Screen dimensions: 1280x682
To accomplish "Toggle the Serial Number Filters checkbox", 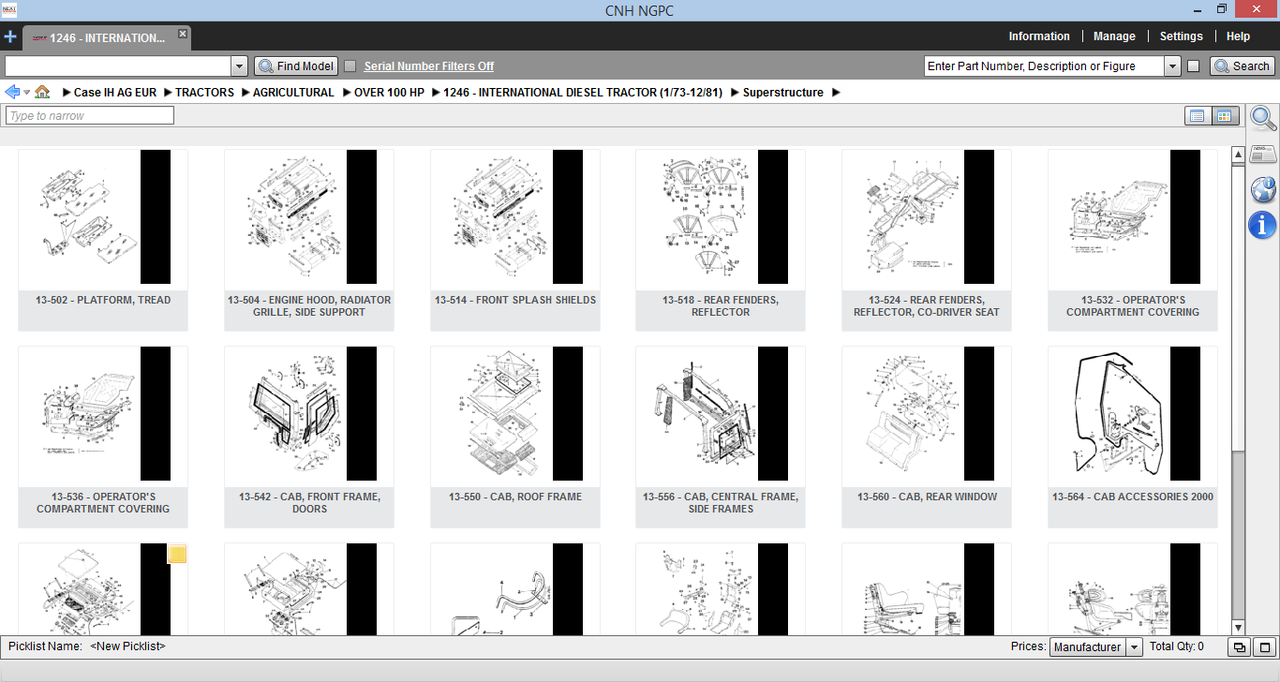I will point(350,66).
